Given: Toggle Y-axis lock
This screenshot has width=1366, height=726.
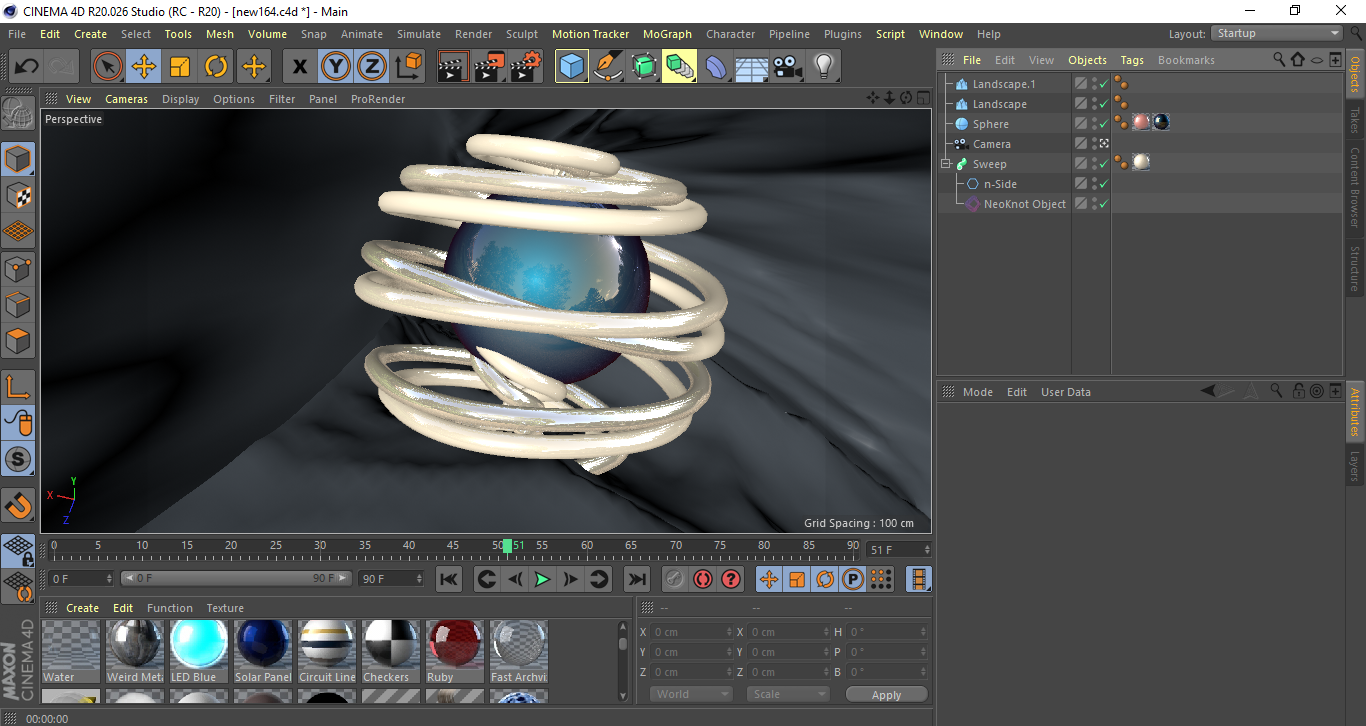Looking at the screenshot, I should (335, 67).
